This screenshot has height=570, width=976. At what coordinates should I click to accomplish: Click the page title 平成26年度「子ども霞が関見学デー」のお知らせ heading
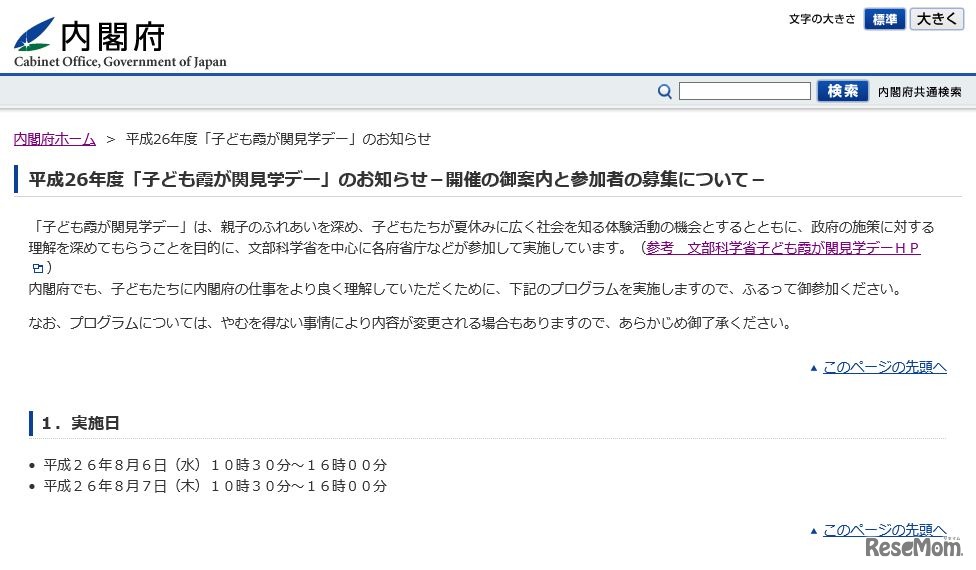[x=396, y=179]
